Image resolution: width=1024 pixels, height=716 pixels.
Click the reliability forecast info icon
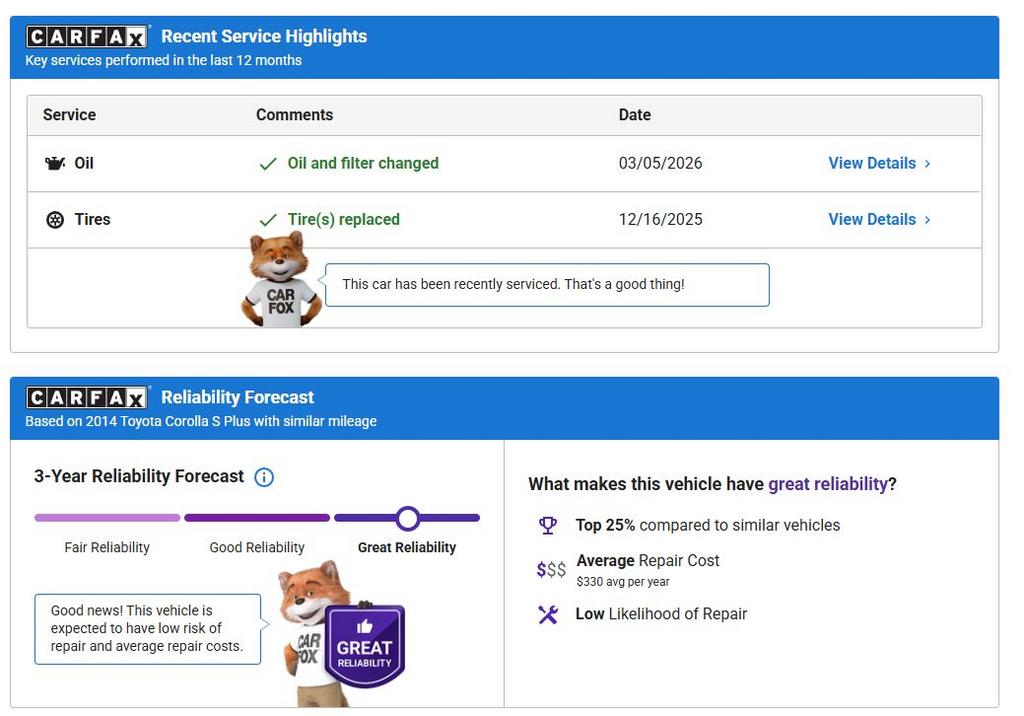point(264,477)
